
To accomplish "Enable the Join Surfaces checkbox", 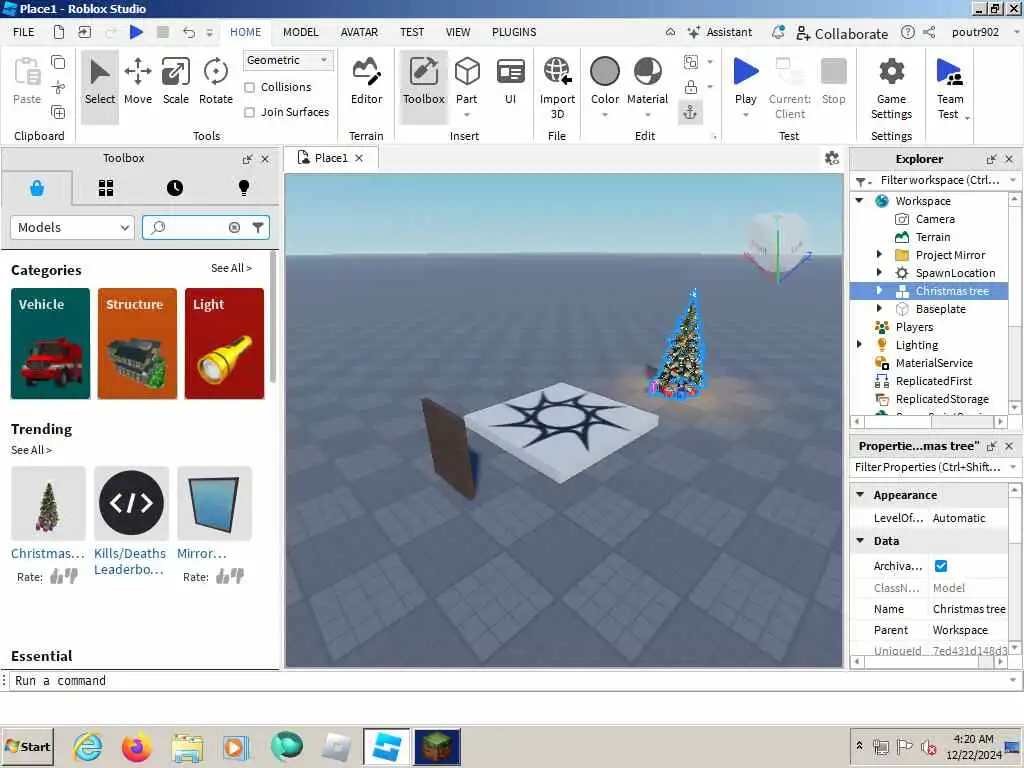I will (249, 112).
